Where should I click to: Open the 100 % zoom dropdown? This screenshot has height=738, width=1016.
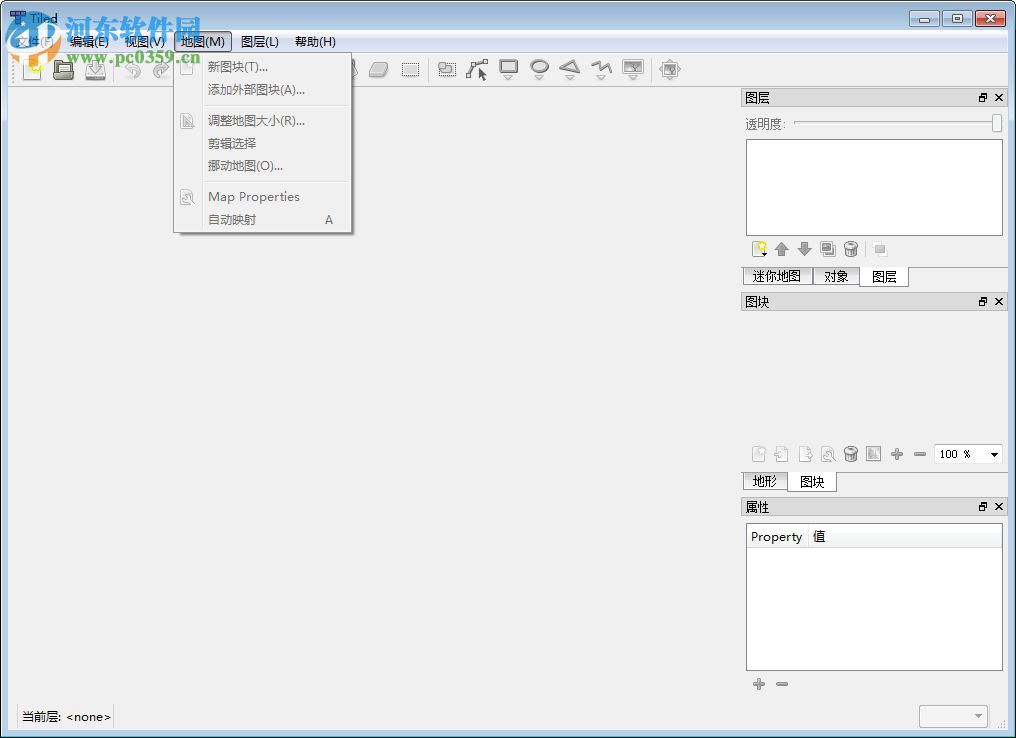coord(968,454)
